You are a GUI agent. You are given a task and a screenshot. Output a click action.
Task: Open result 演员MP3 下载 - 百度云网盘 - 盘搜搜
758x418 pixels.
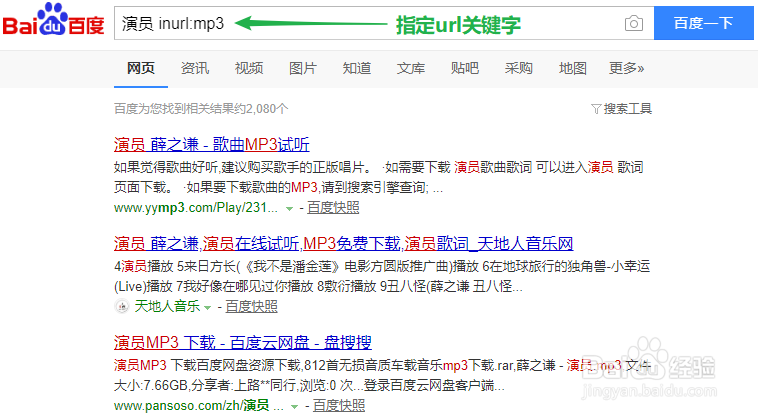coord(243,343)
